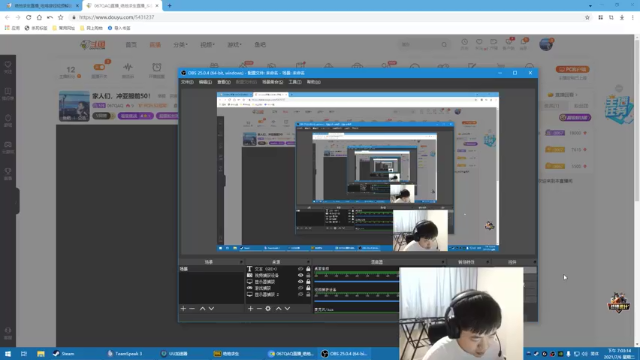The width and height of the screenshot is (640, 360).
Task: Toggle lock on the video capture device source
Action: [x=308, y=275]
